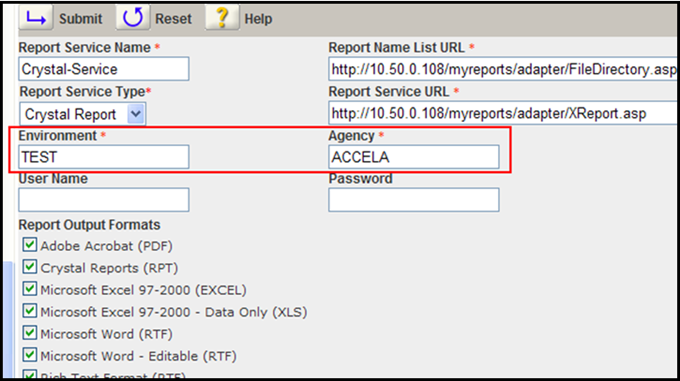
Task: Click the Submit arrow icon
Action: pyautogui.click(x=36, y=18)
